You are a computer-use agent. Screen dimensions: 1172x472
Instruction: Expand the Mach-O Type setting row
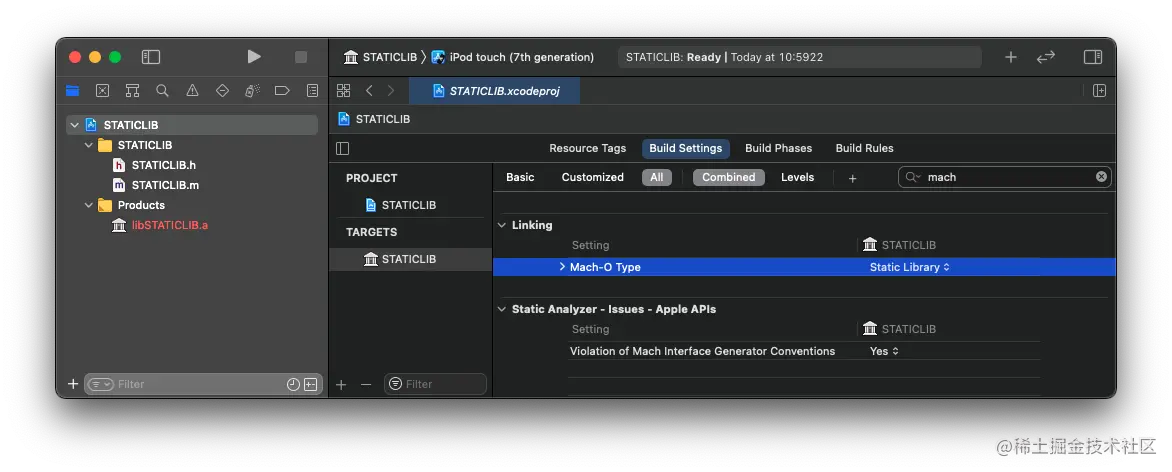tap(562, 267)
